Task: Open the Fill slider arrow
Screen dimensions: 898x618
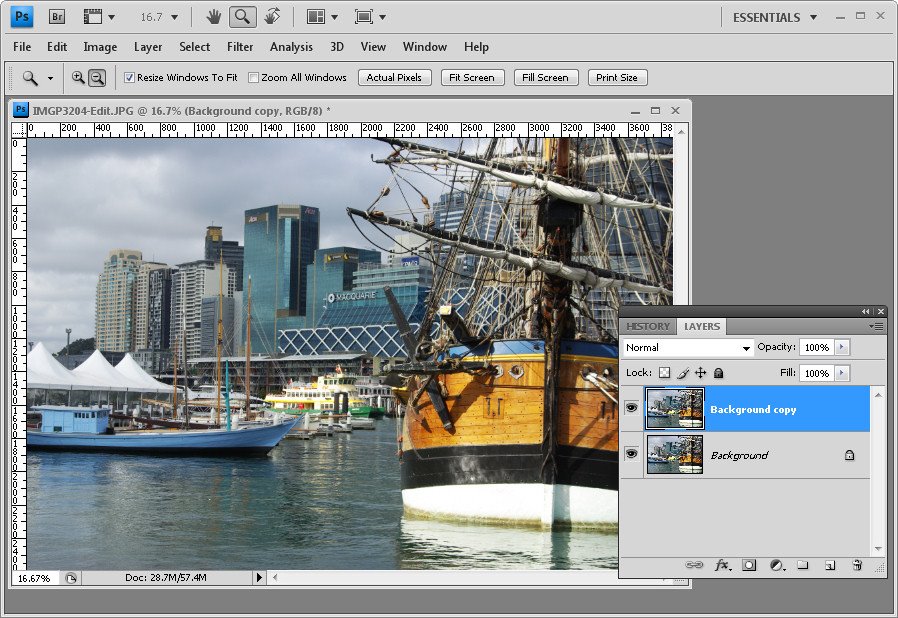Action: pos(842,373)
